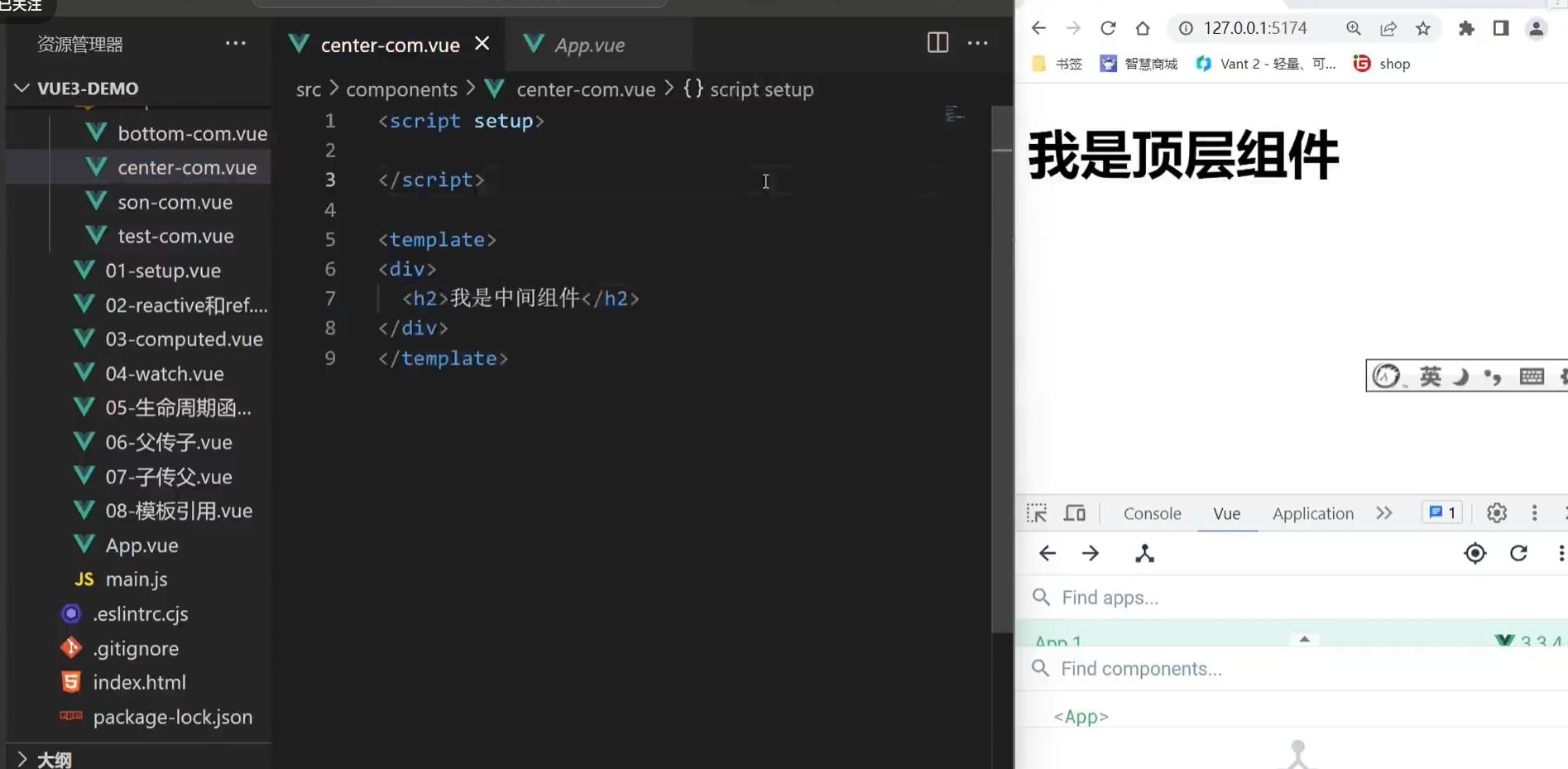Click the component selector target icon in Vue panel
1568x769 pixels.
[x=1475, y=553]
